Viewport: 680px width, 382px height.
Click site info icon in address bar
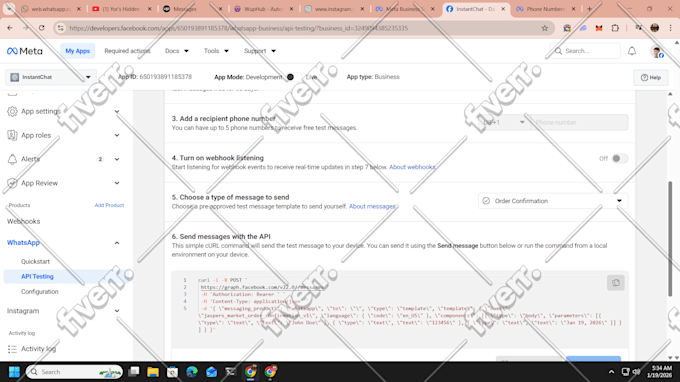coord(60,28)
